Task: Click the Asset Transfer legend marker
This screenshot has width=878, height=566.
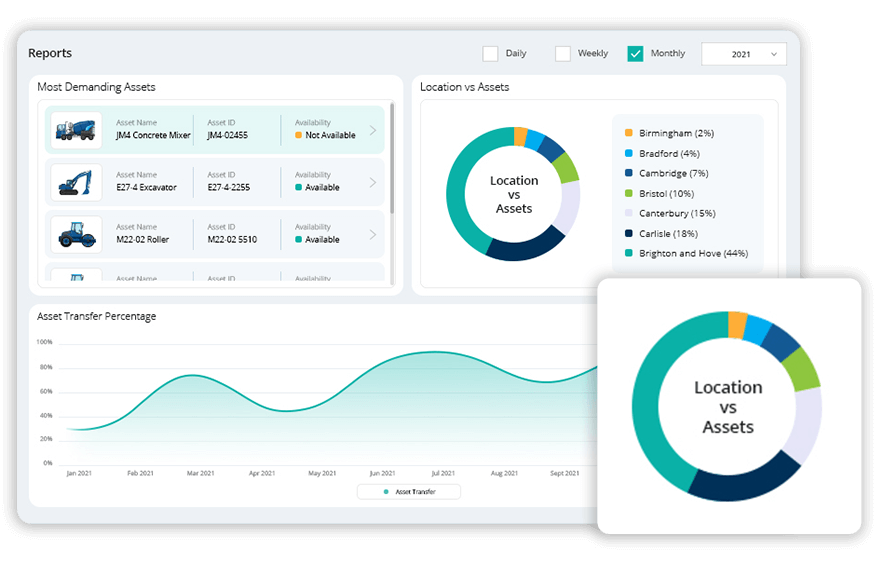Action: (386, 492)
